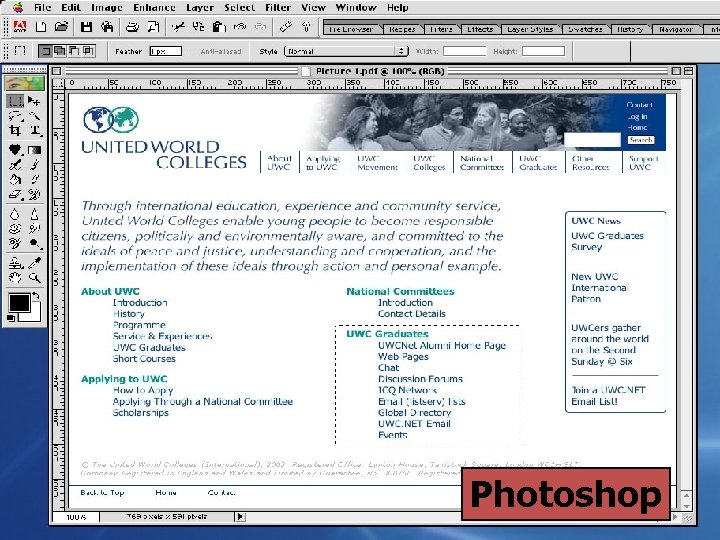Open the Window menu
The image size is (720, 540).
[x=356, y=7]
